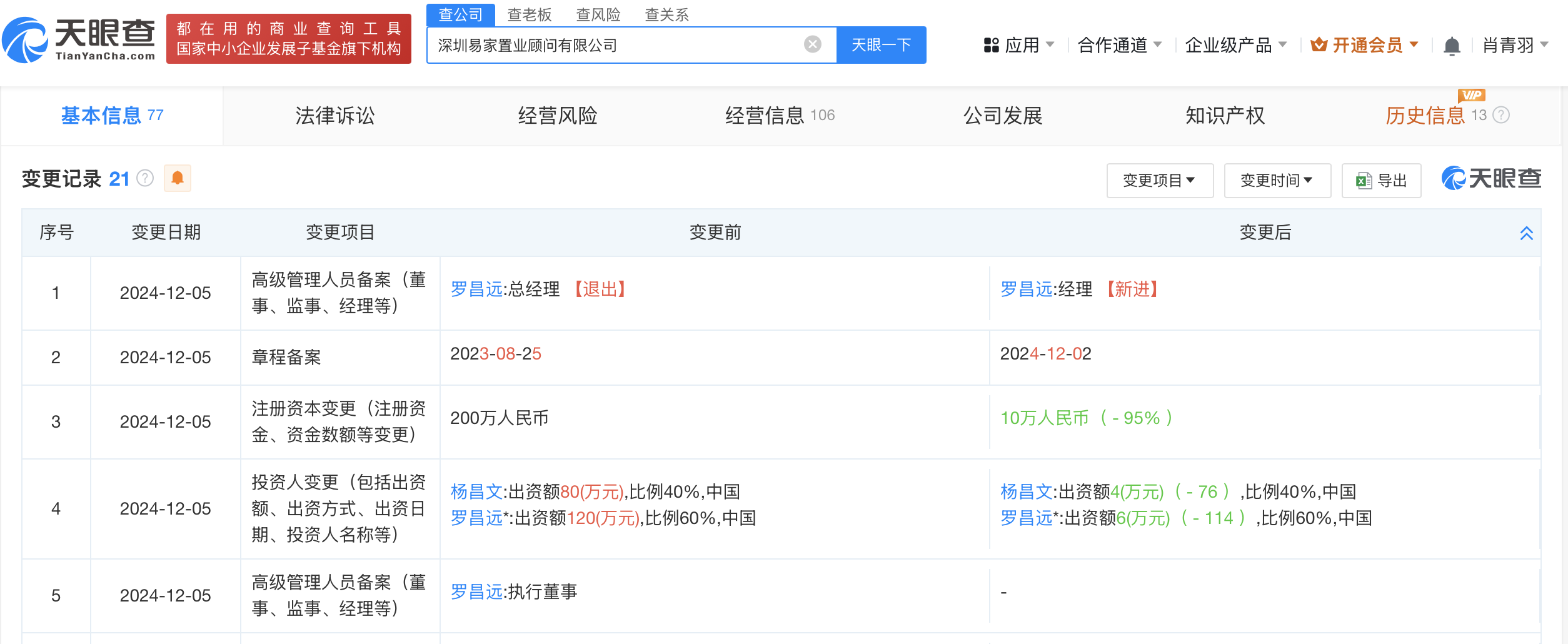The height and width of the screenshot is (644, 1568).
Task: Click the 10万人民币 (-95%) value
Action: [x=1087, y=418]
